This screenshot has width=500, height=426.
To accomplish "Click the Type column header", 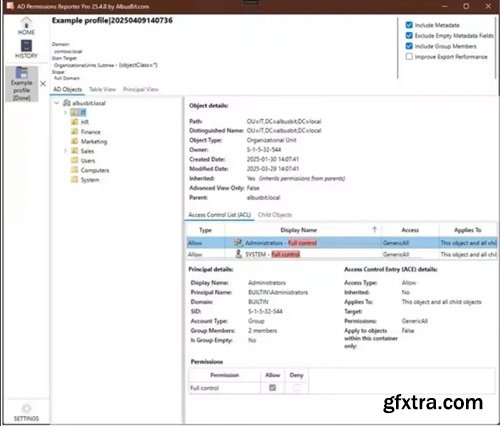I will (x=205, y=230).
